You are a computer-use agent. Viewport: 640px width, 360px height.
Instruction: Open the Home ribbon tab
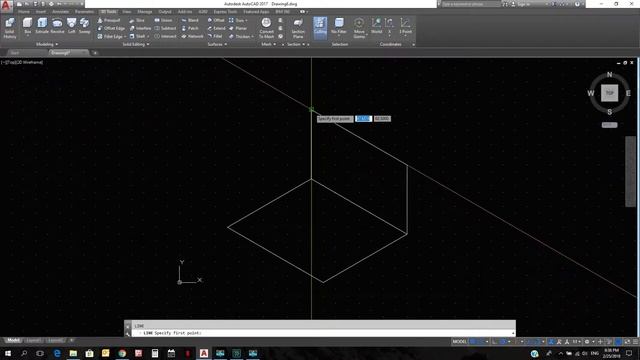(24, 12)
